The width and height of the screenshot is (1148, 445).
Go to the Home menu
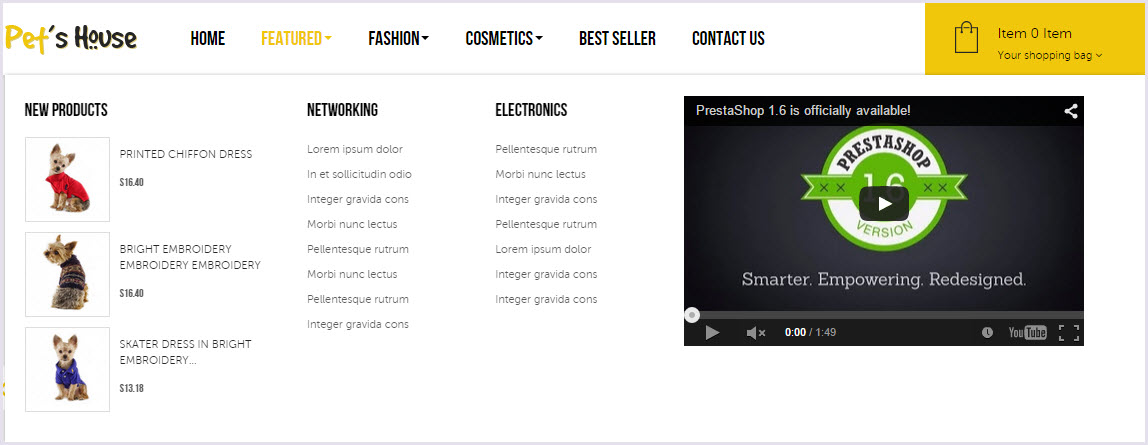tap(208, 38)
